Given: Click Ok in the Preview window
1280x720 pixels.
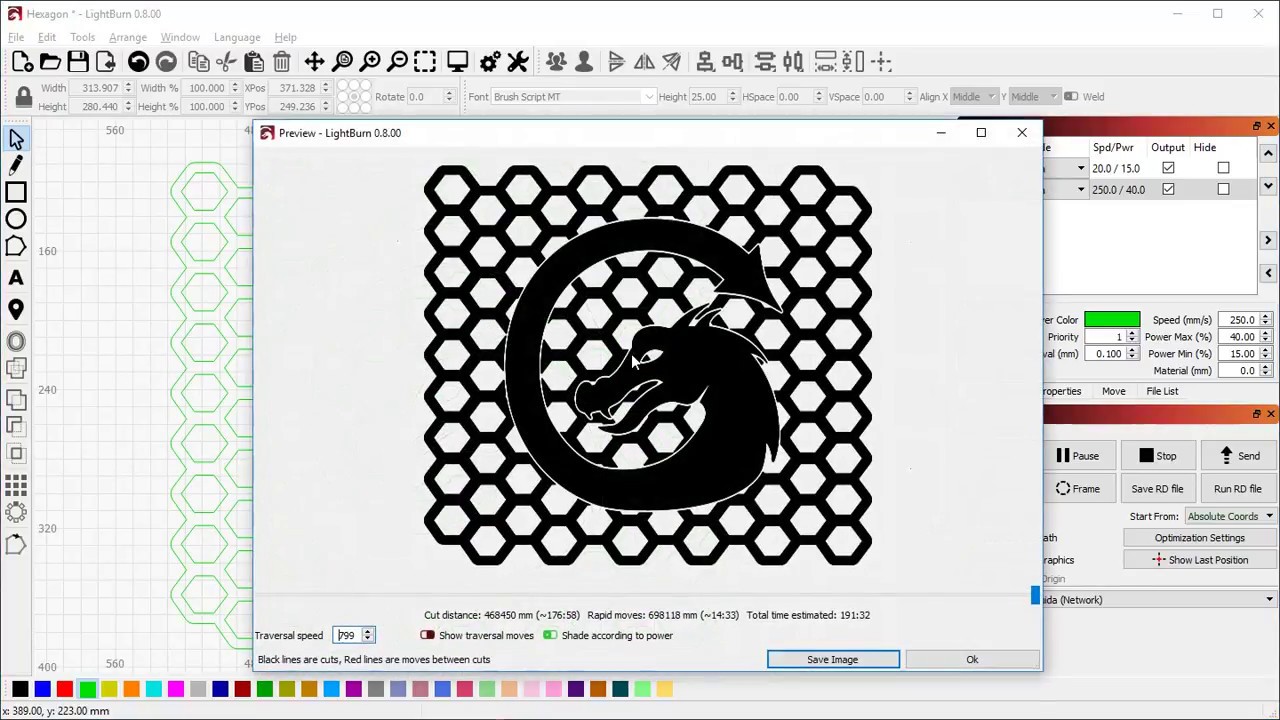Looking at the screenshot, I should pyautogui.click(x=972, y=659).
